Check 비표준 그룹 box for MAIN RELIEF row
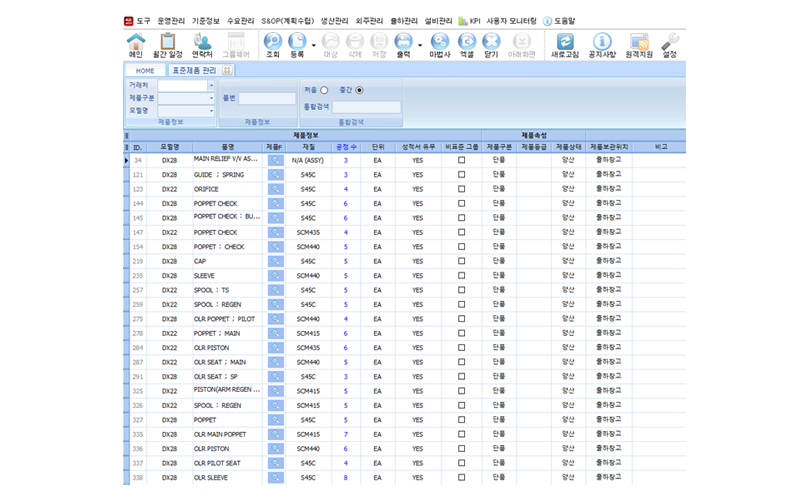The width and height of the screenshot is (800, 500). (461, 160)
